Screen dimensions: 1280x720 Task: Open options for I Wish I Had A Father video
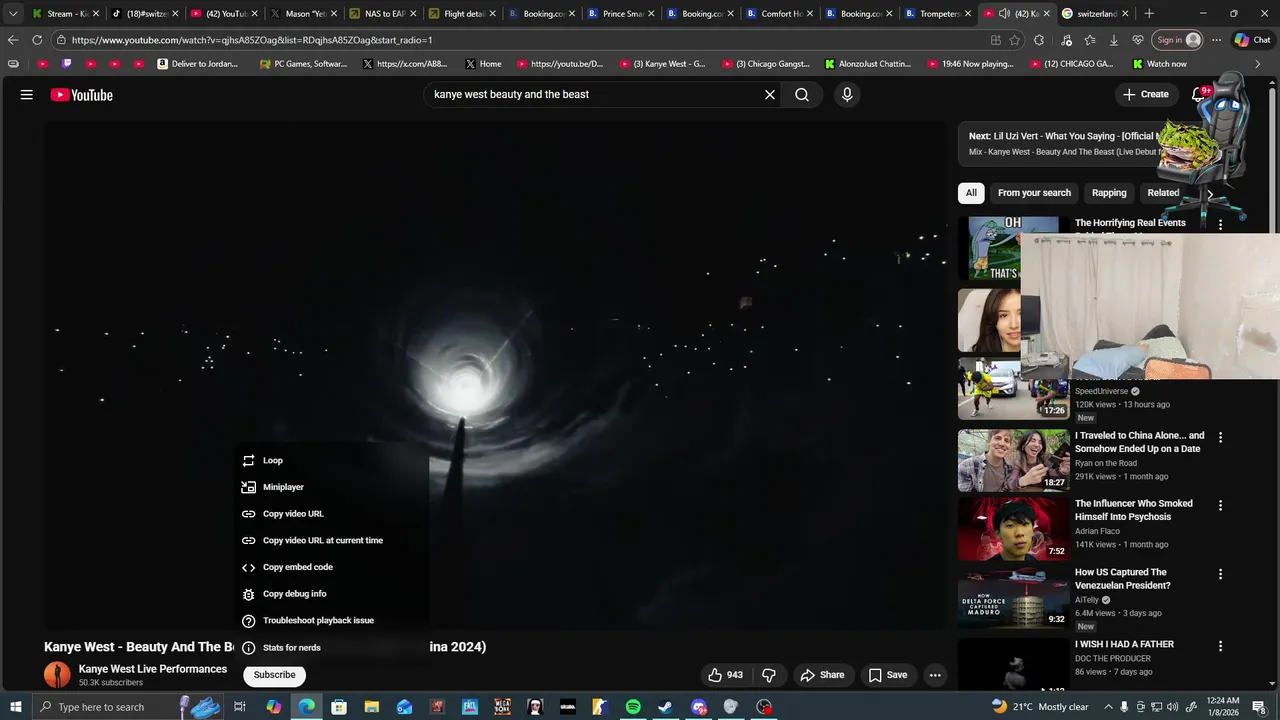coord(1220,646)
